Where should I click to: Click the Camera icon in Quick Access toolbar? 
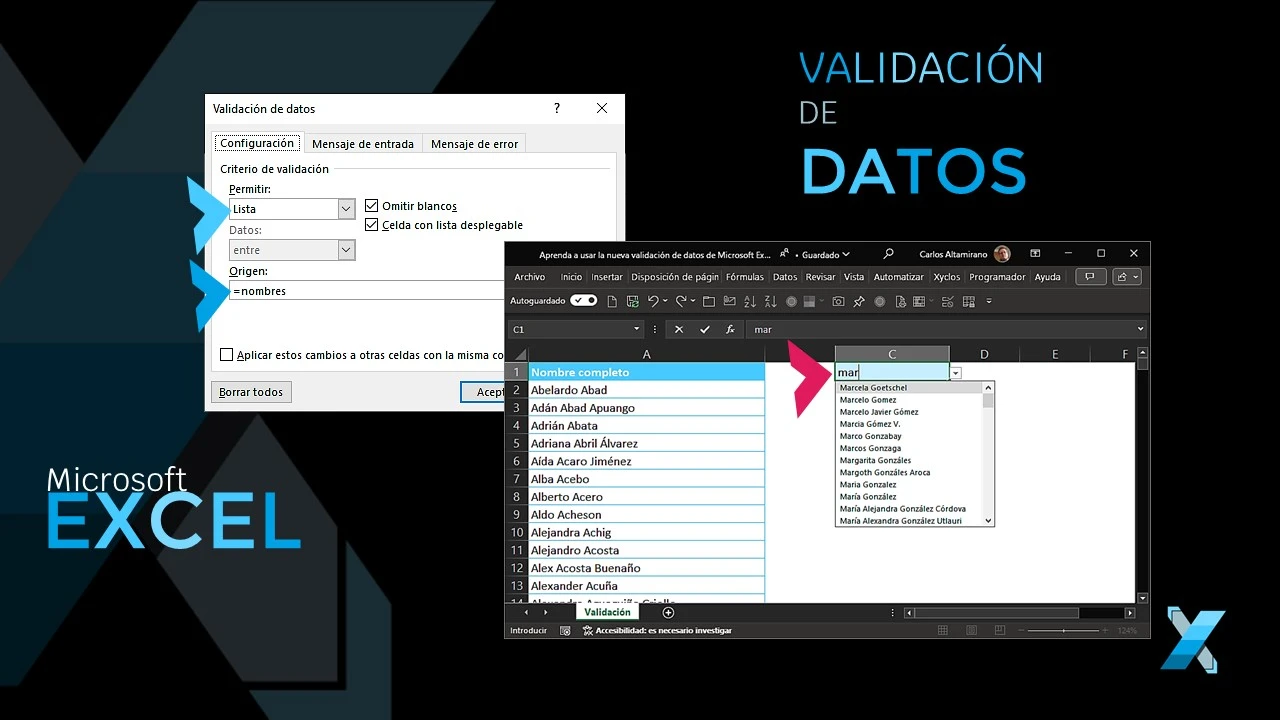(838, 301)
